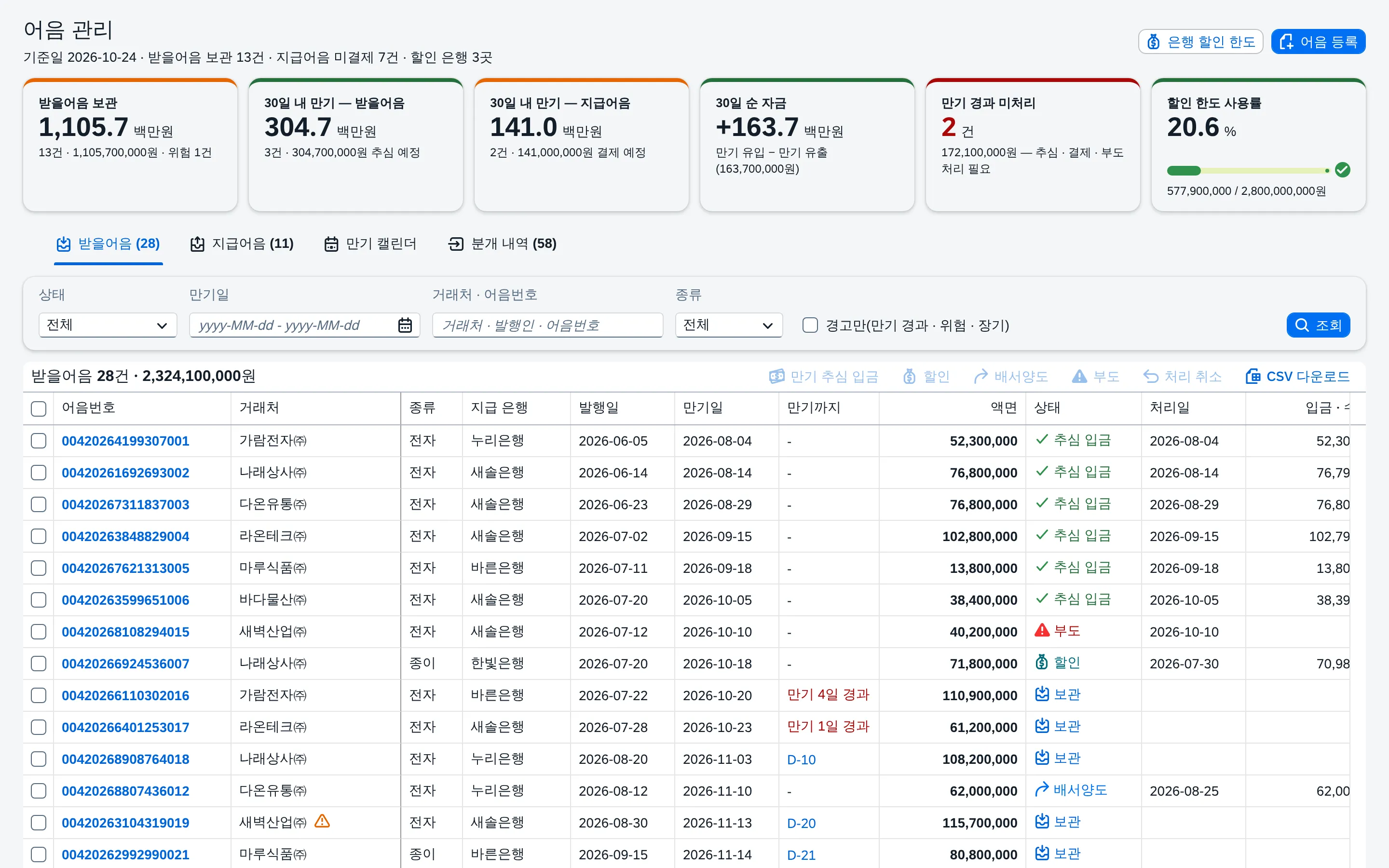The image size is (1389, 868).
Task: Click the 조회 search button
Action: pyautogui.click(x=1318, y=325)
